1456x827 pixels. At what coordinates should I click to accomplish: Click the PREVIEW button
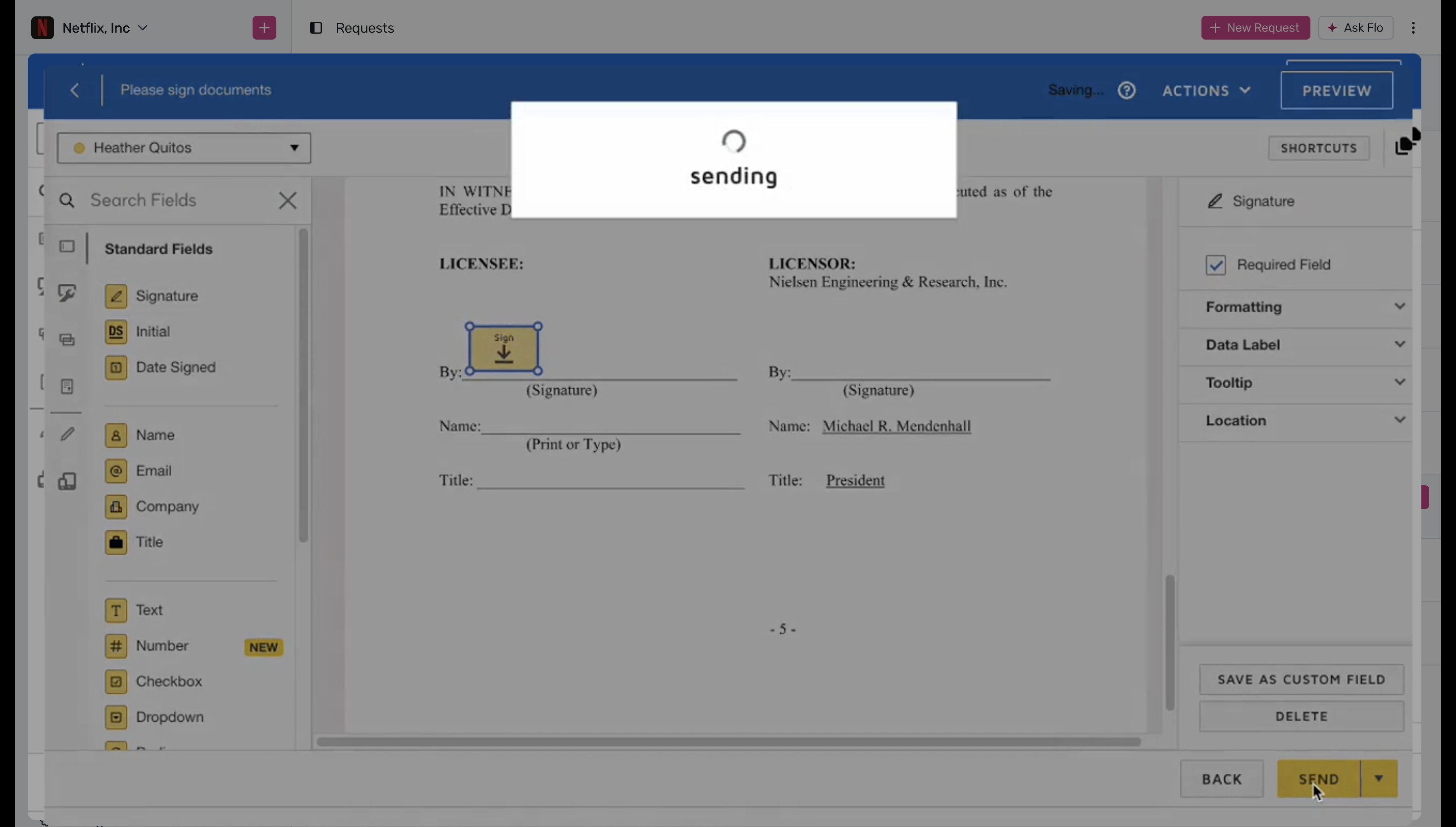click(1337, 90)
